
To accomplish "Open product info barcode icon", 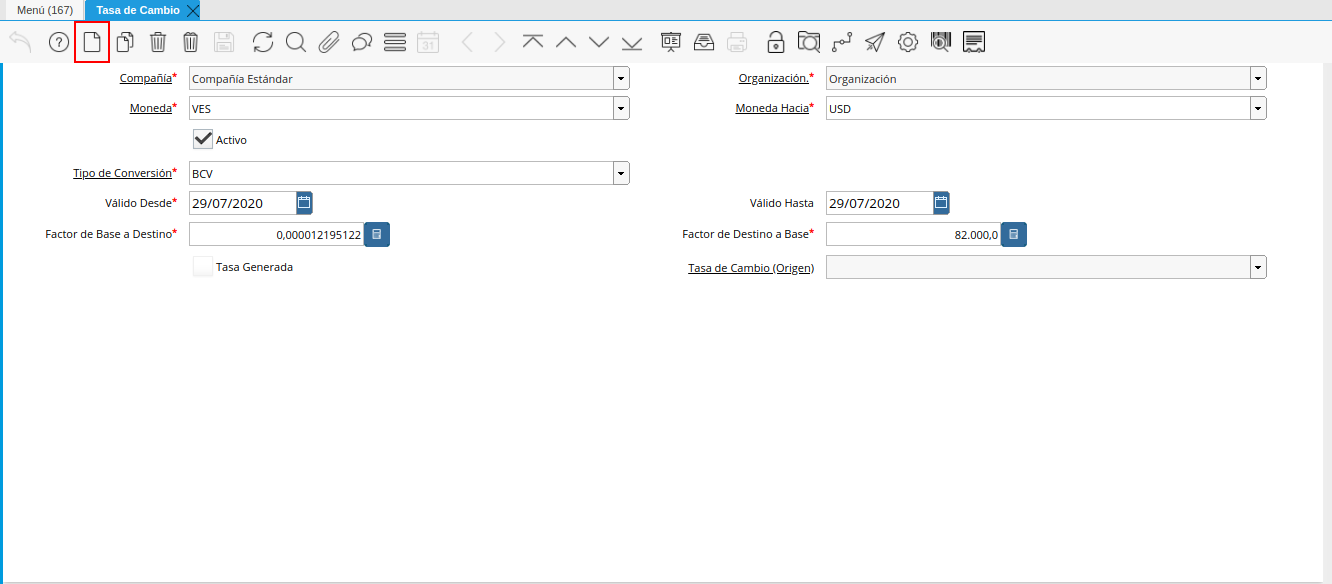I will 941,42.
